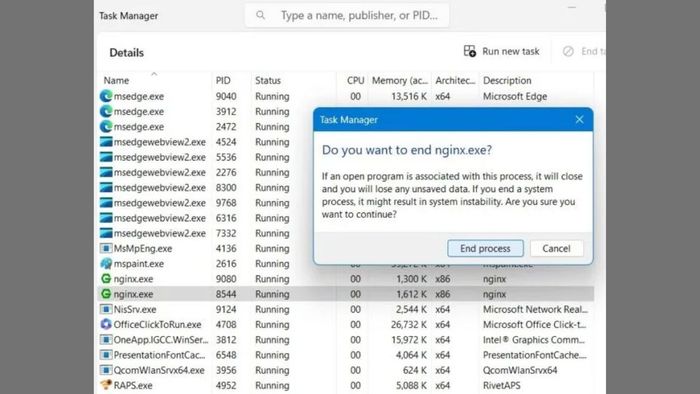Viewport: 700px width, 394px height.
Task: Click the nginx icon for PID 9080
Action: 106,278
